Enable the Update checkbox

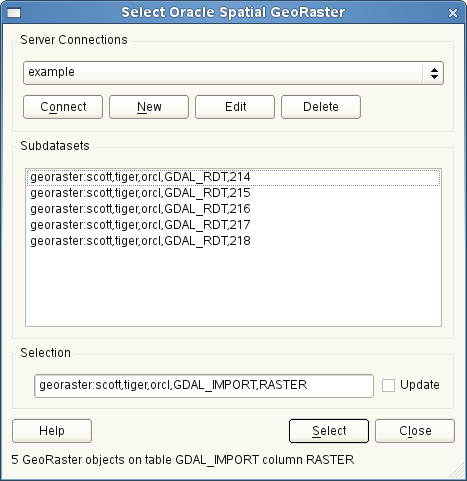click(x=388, y=385)
